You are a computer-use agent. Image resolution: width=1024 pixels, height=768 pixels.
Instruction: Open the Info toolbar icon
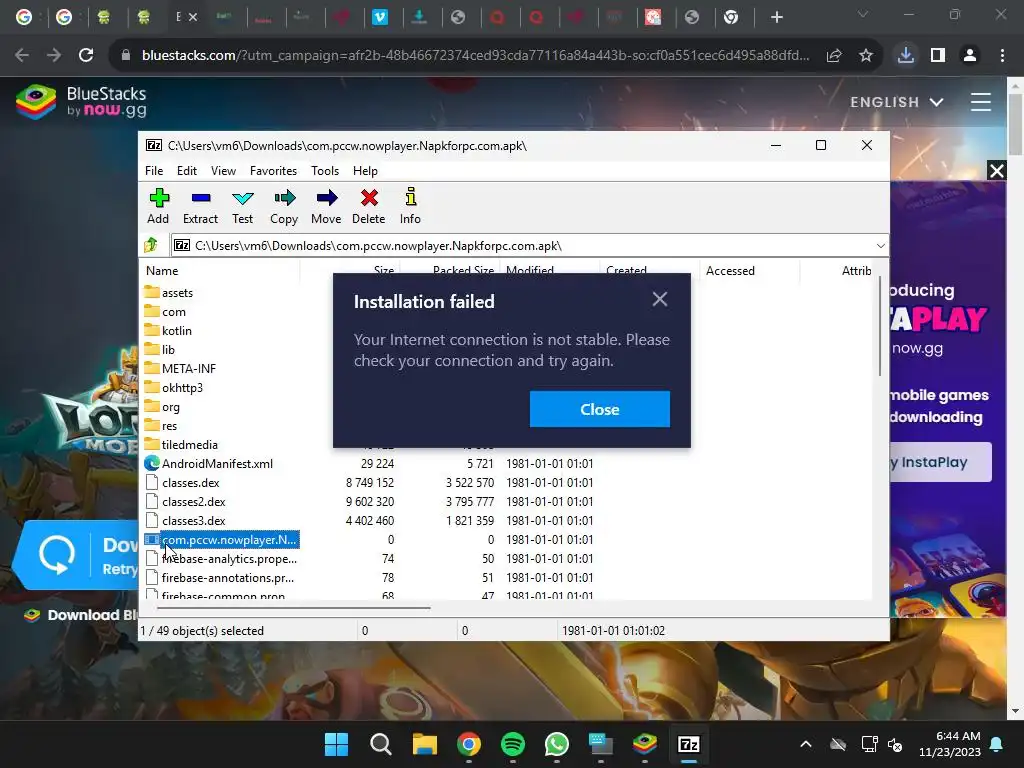(410, 206)
